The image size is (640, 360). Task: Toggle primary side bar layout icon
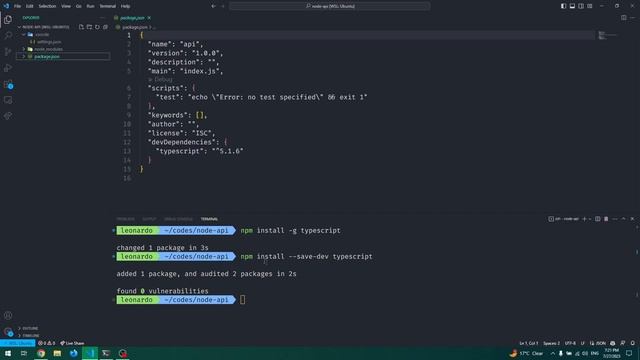(x=563, y=6)
